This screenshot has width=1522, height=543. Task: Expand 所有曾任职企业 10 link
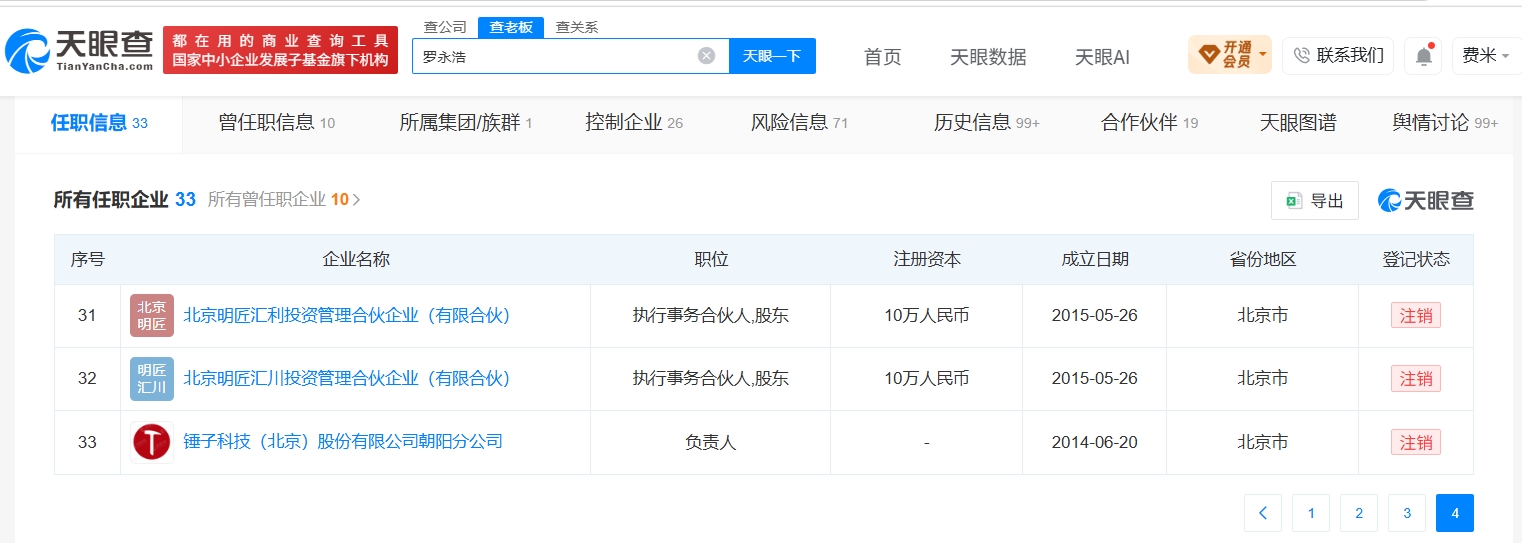284,199
